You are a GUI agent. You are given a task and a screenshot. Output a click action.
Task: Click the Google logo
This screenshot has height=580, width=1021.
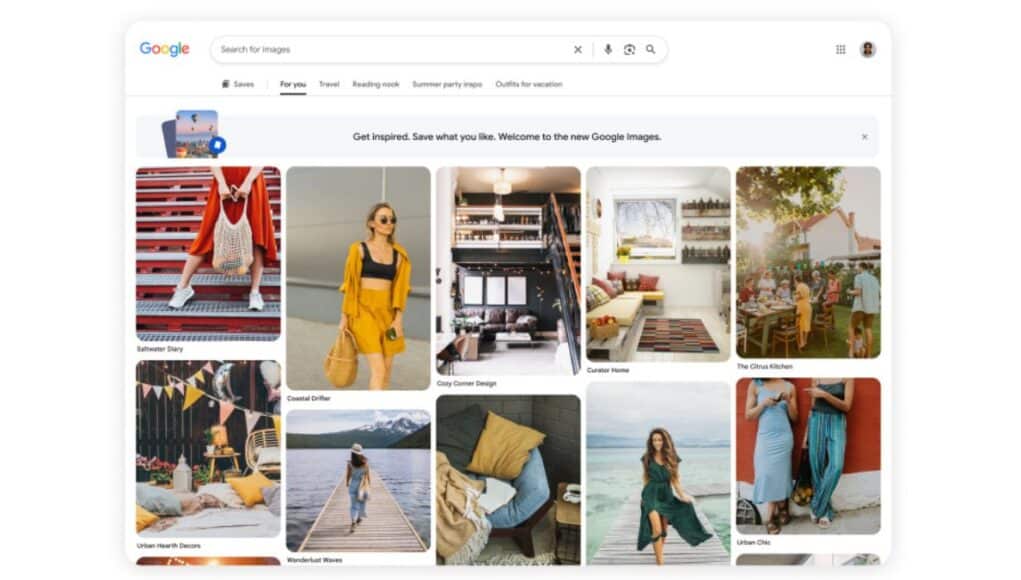pos(165,49)
